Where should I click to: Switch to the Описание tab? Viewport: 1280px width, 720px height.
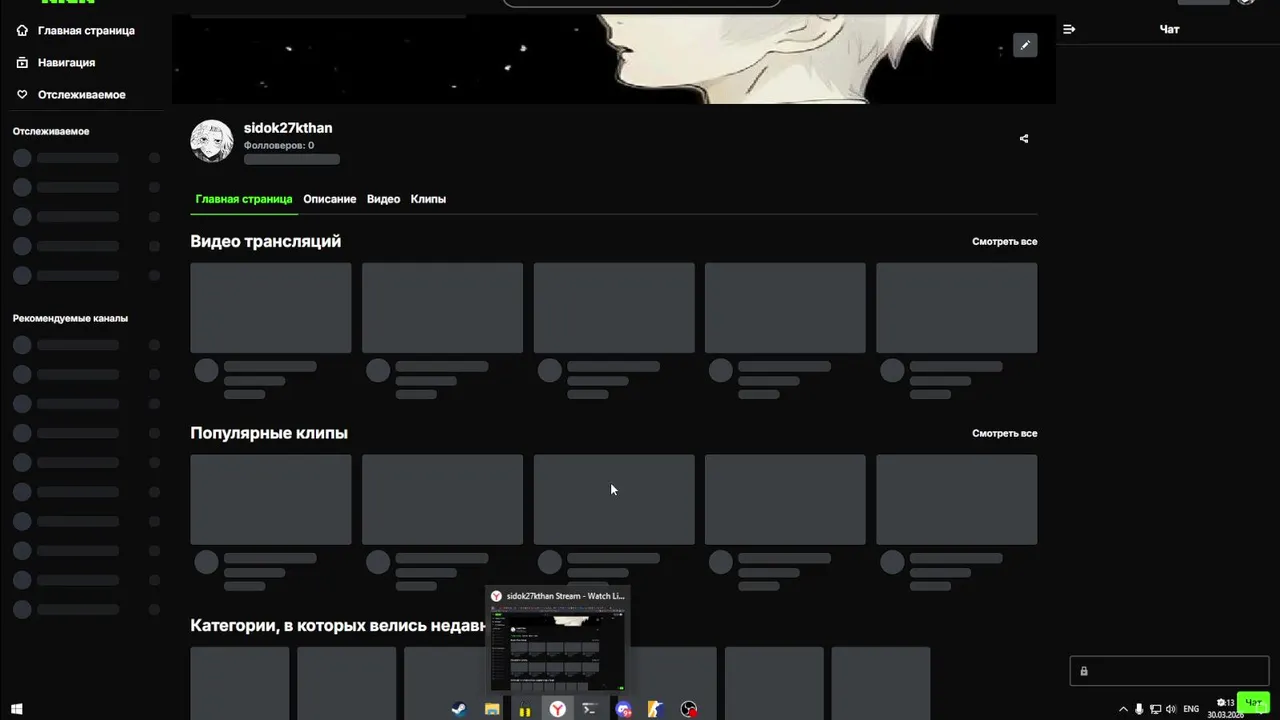click(x=330, y=199)
